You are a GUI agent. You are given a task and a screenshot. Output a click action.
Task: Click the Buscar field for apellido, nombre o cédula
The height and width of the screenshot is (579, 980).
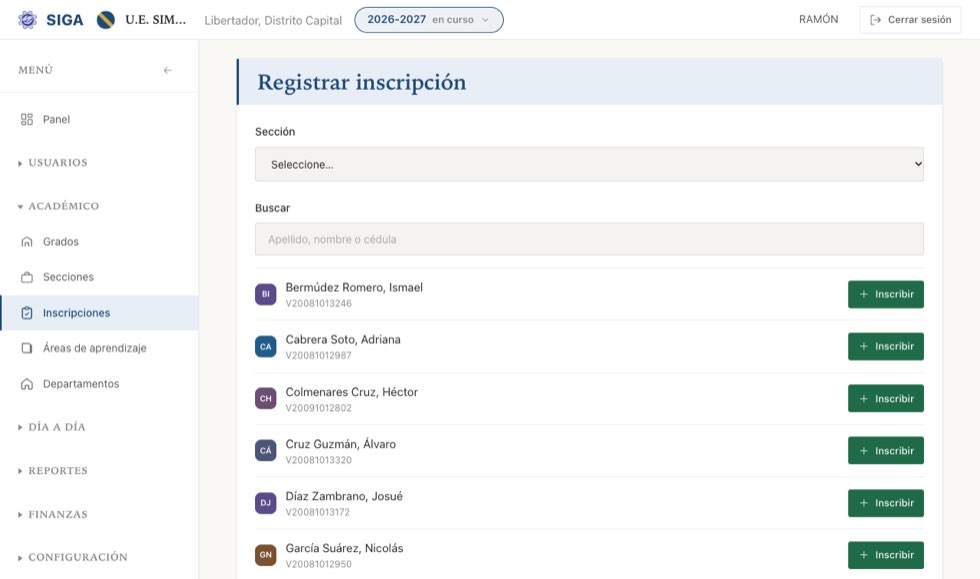click(589, 239)
